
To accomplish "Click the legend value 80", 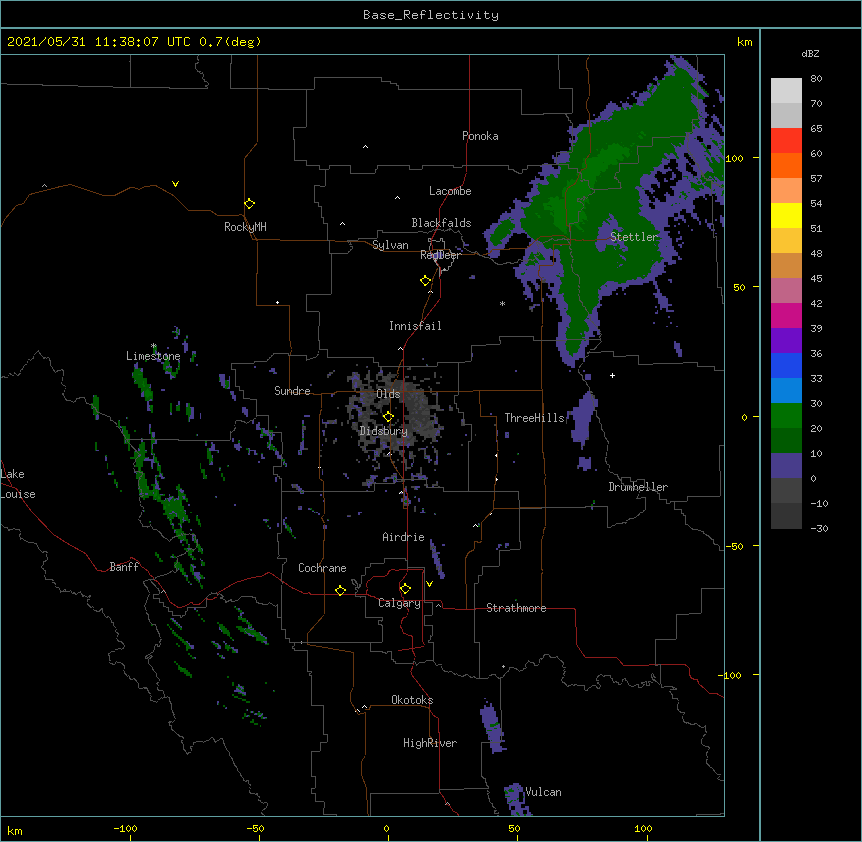I will tap(816, 79).
